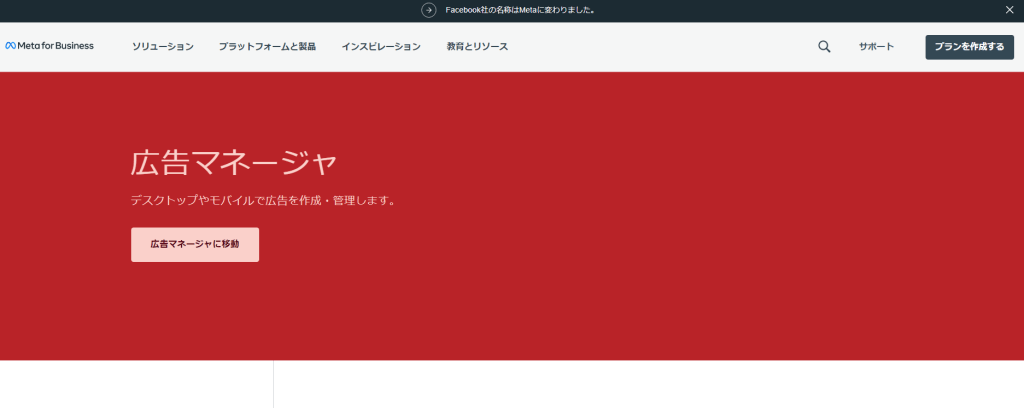Open the ソリューション menu
Image resolution: width=1024 pixels, height=408 pixels.
(x=163, y=47)
